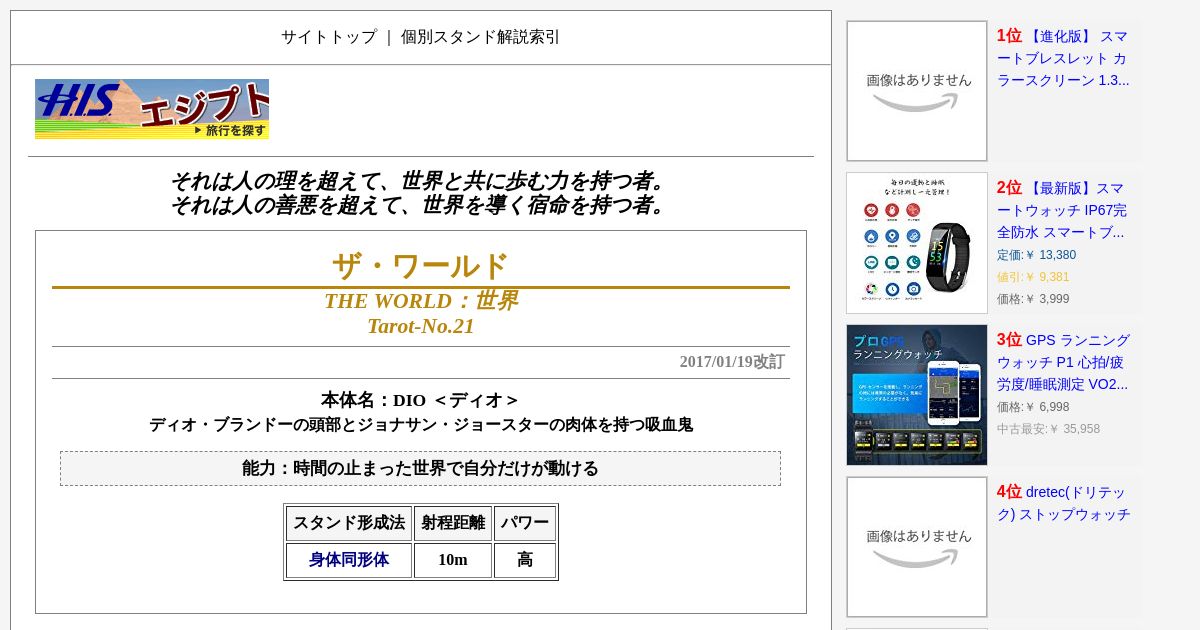This screenshot has height=630, width=1200.
Task: Click the 3位 GPS running watch image
Action: coord(917,395)
